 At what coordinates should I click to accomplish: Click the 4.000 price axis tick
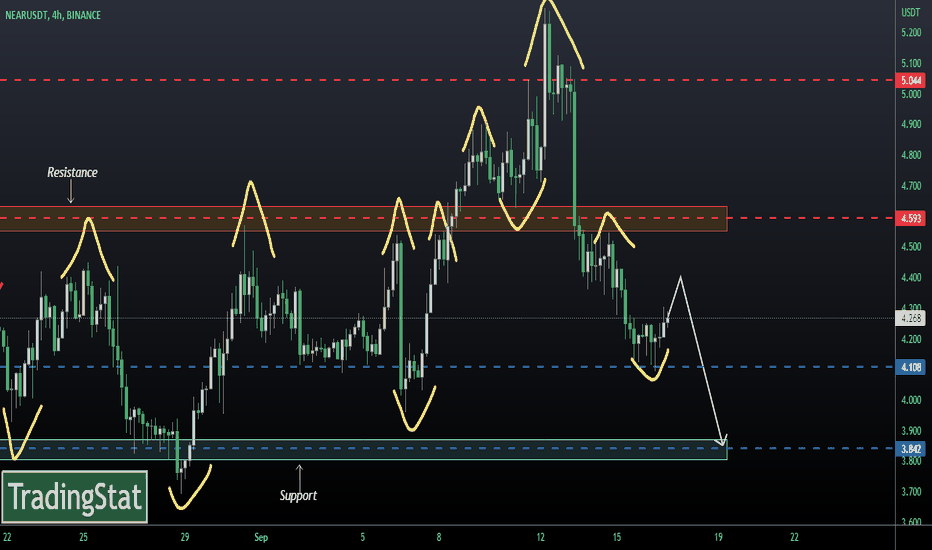pyautogui.click(x=911, y=400)
